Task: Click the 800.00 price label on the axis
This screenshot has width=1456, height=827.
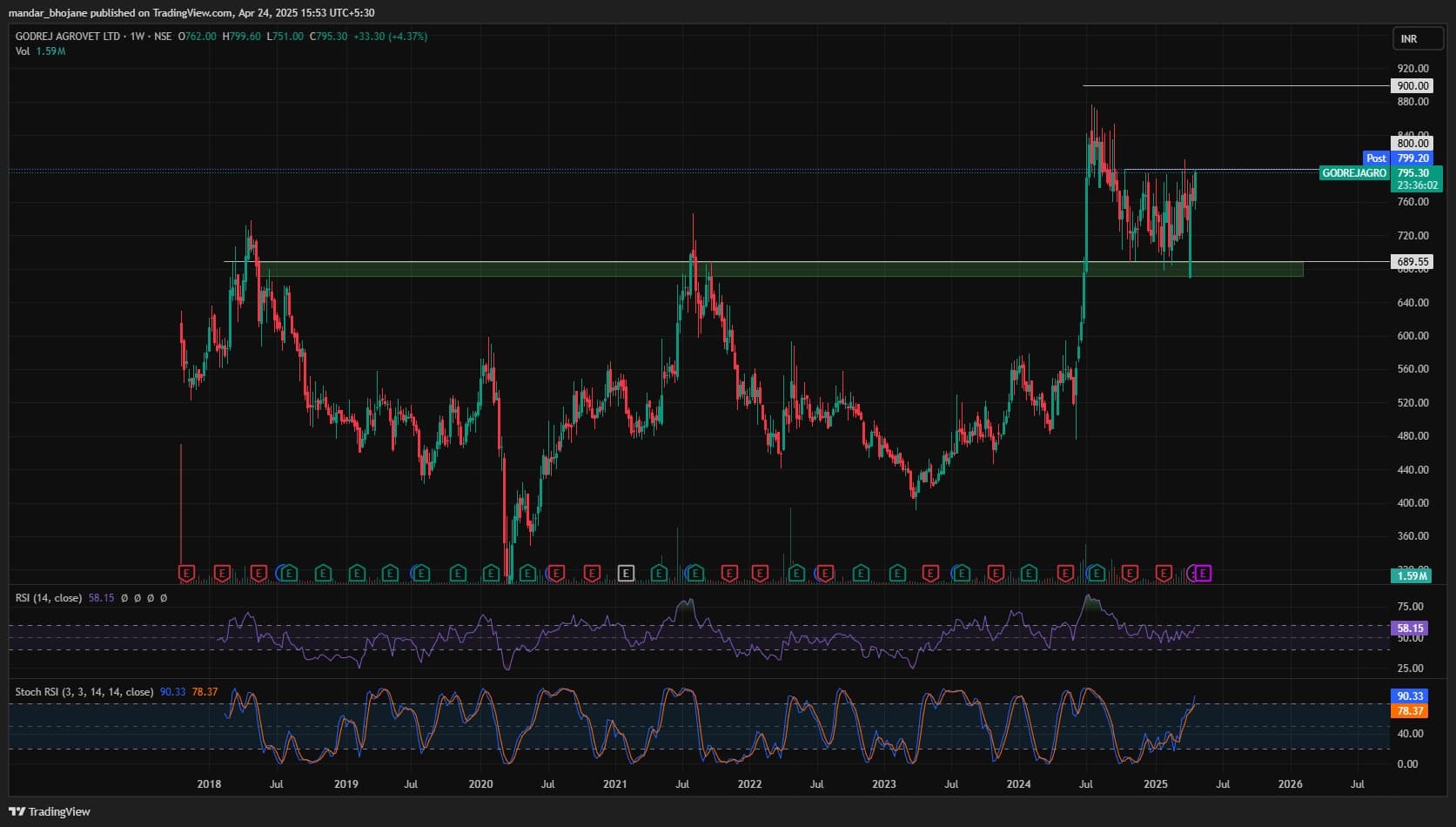Action: point(1412,144)
